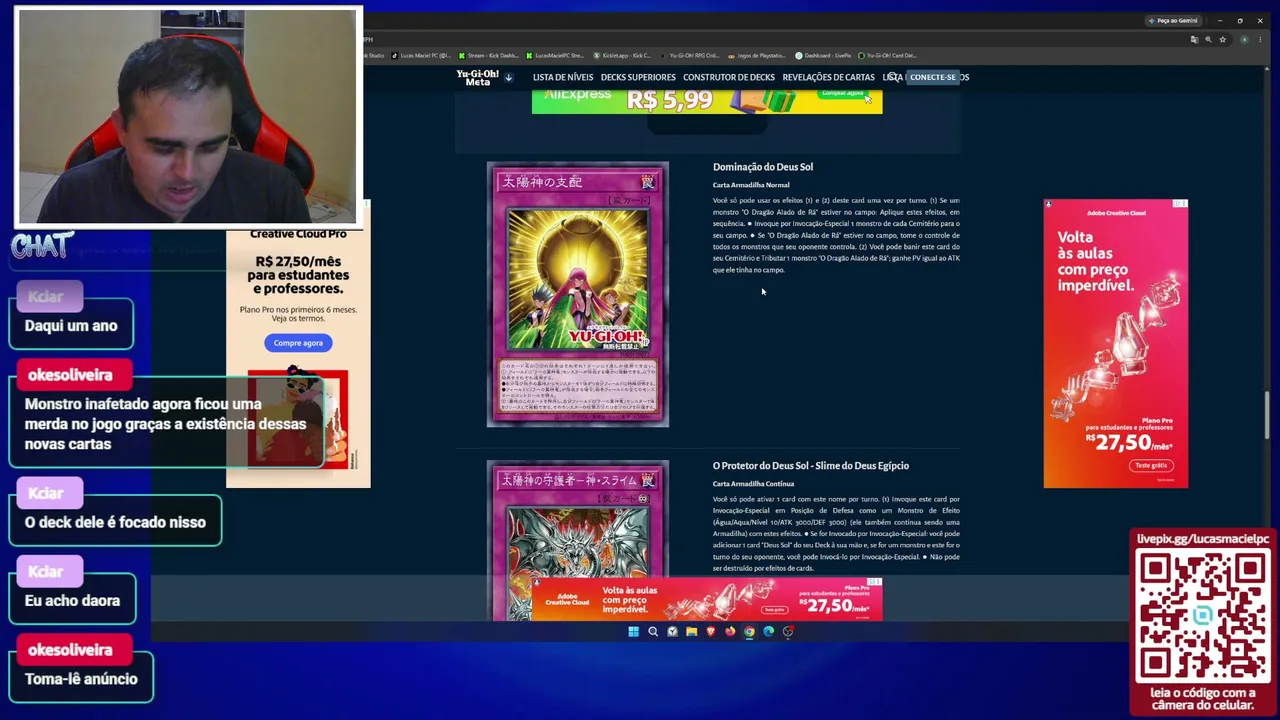Click the Conecte-se login button
The image size is (1280, 720).
tap(932, 77)
